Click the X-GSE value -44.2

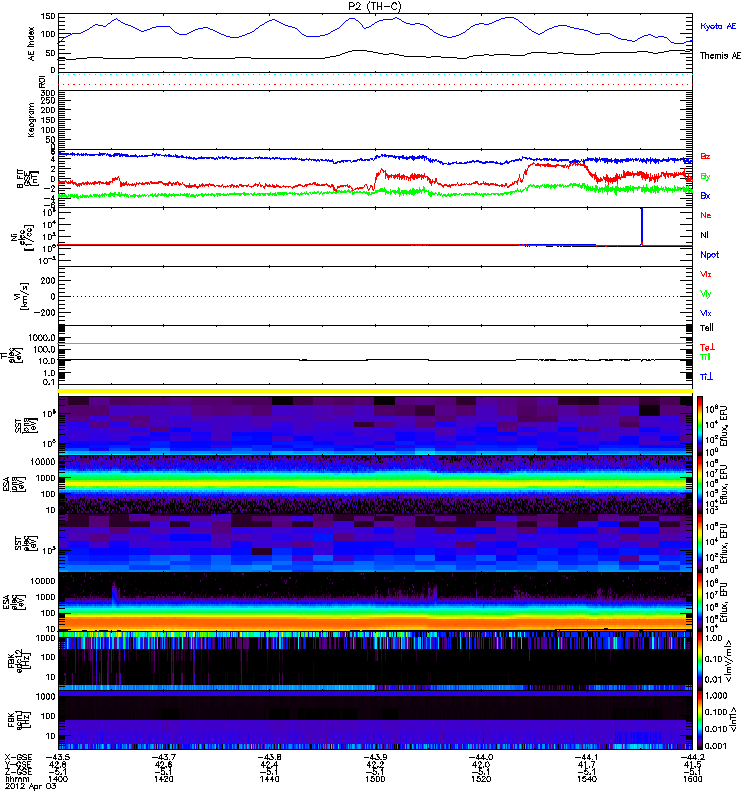692,757
